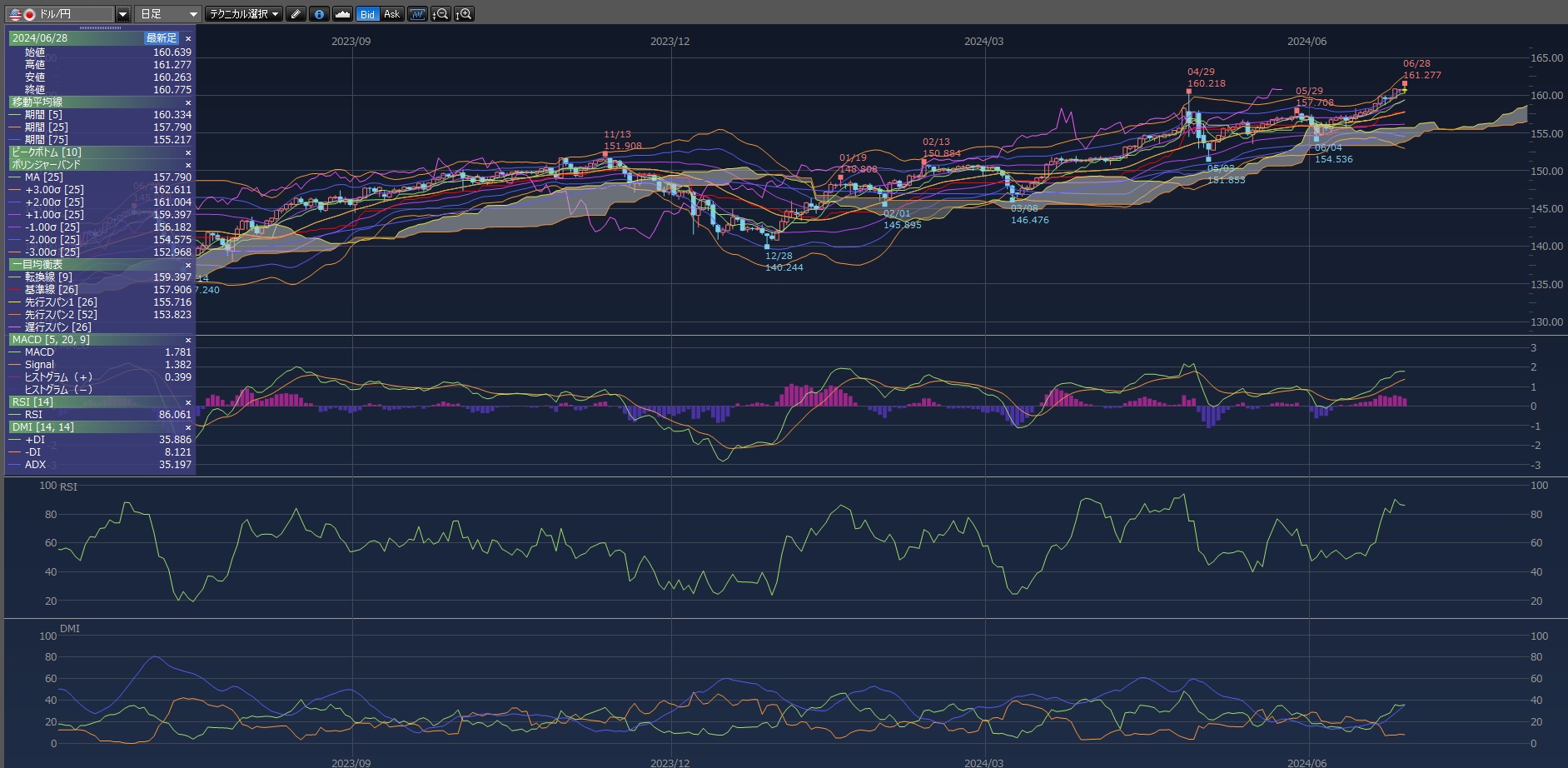The image size is (1568, 768).
Task: Zoom in the chart vertically
Action: [x=464, y=14]
